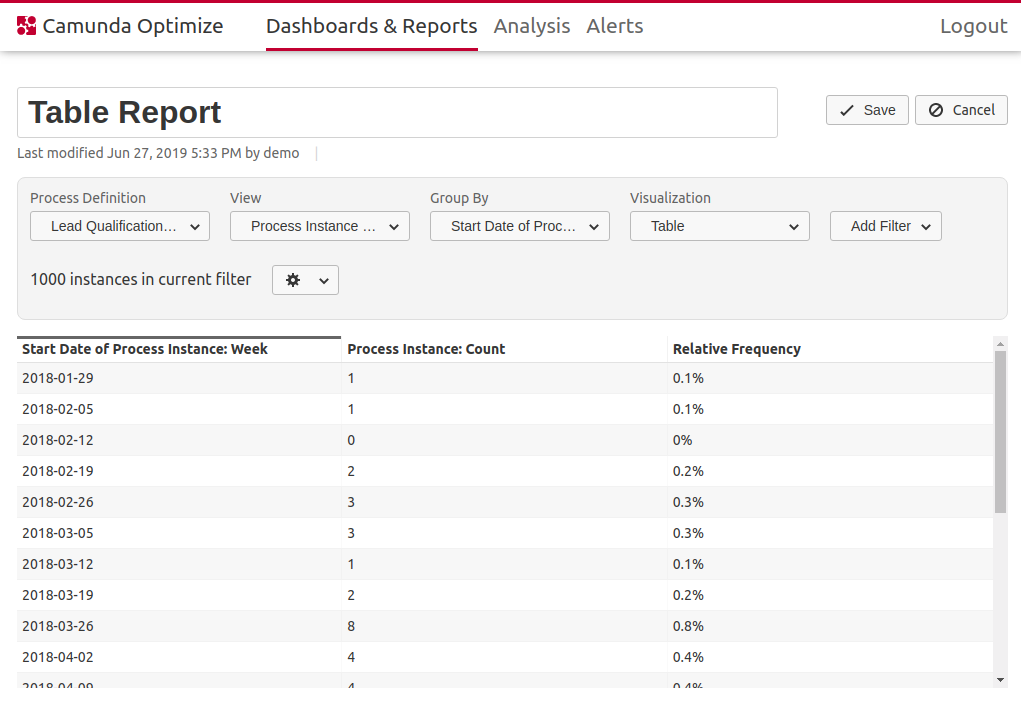The height and width of the screenshot is (708, 1021).
Task: Log out via the Logout link
Action: point(973,26)
